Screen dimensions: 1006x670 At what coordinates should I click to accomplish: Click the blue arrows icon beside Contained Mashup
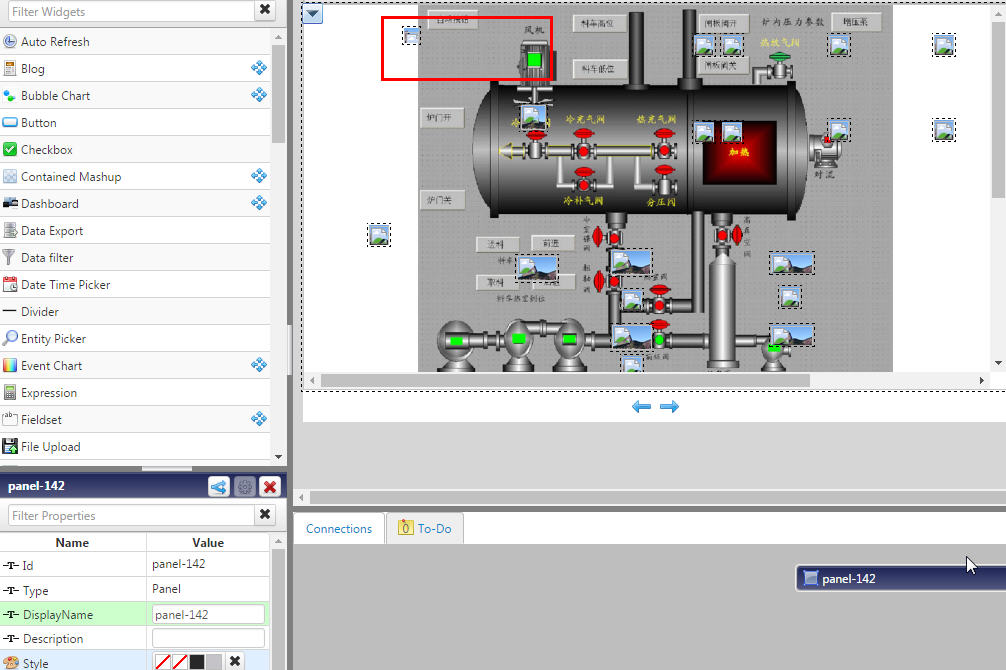(259, 175)
